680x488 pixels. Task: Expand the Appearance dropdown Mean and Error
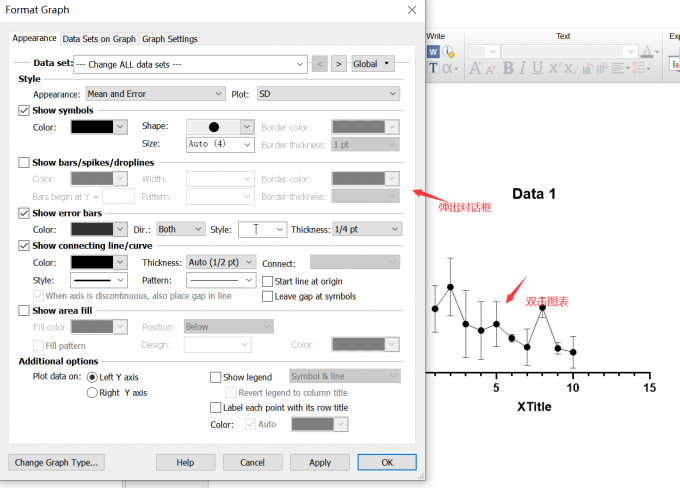coord(155,93)
